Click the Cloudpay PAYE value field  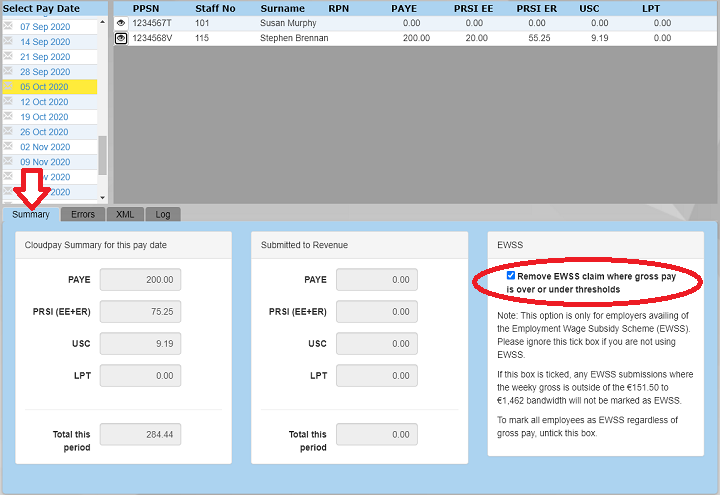(140, 280)
